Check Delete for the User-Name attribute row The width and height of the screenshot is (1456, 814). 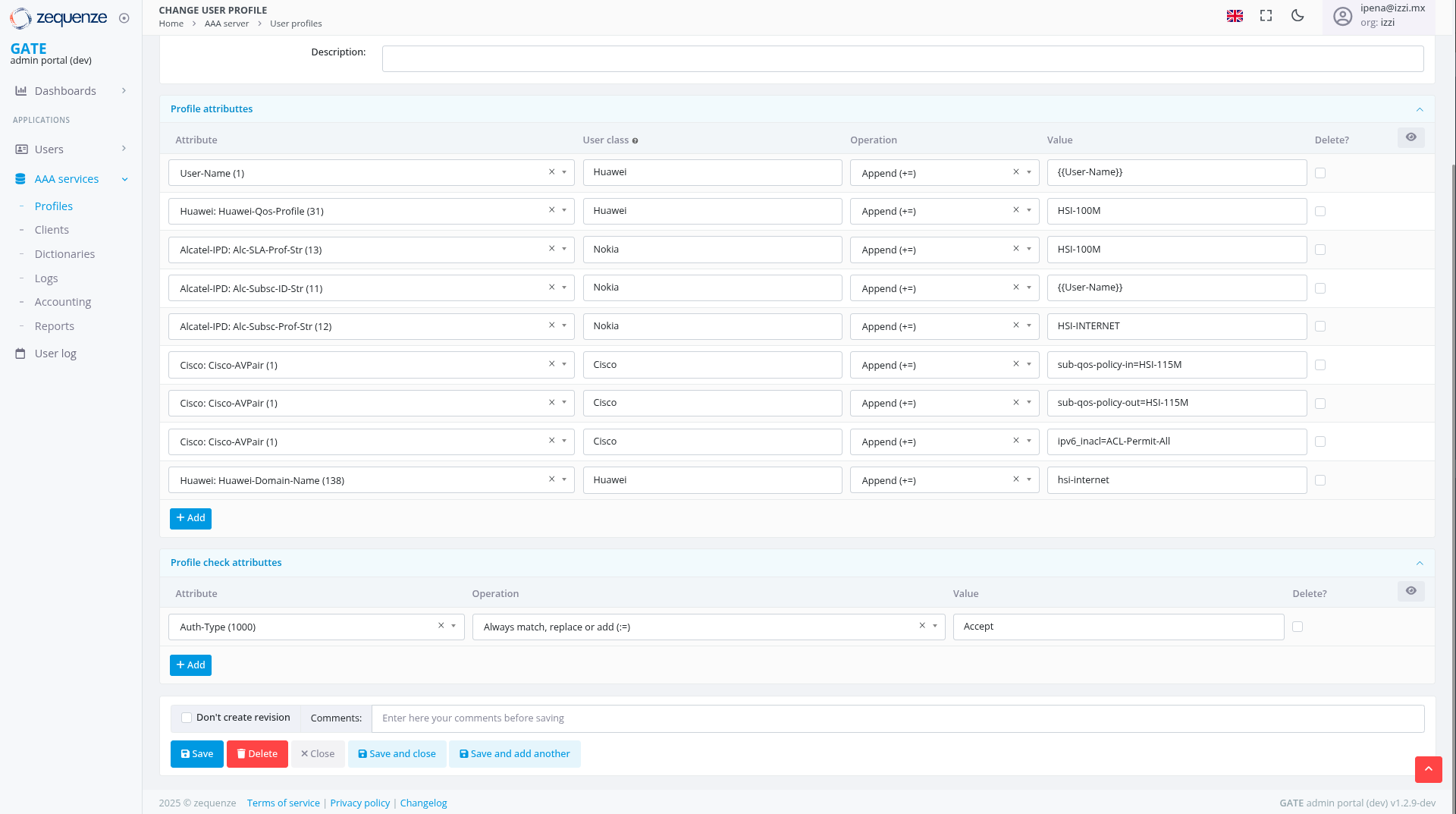[1320, 173]
